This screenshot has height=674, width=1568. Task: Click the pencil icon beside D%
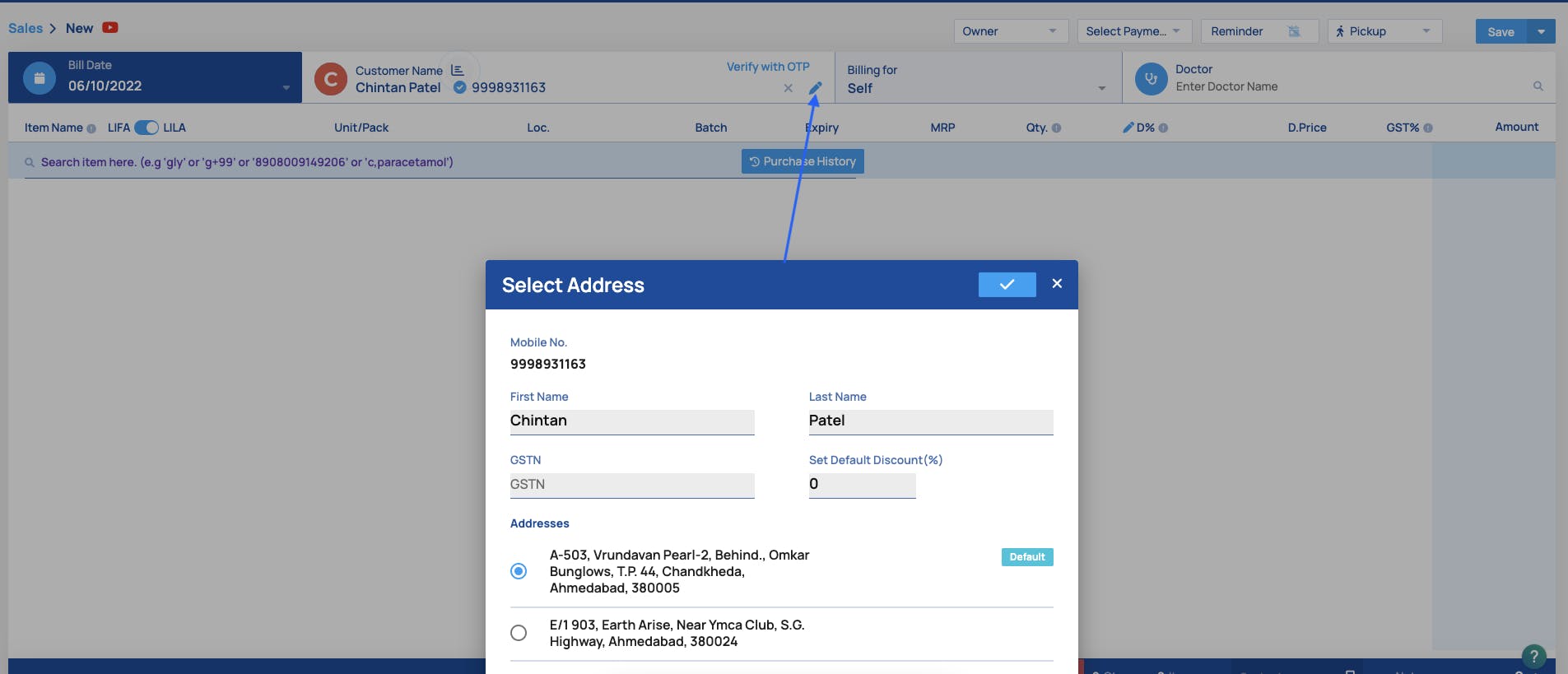[x=1128, y=128]
